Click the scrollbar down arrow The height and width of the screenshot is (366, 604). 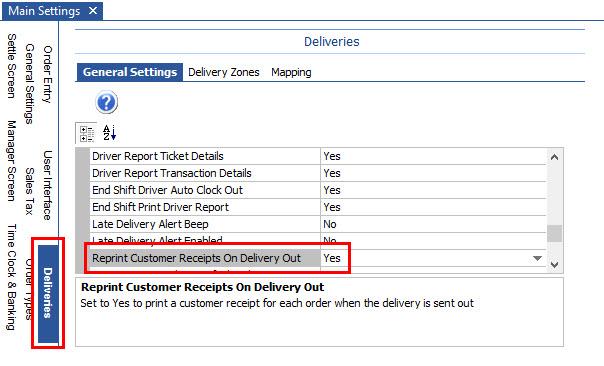[554, 265]
